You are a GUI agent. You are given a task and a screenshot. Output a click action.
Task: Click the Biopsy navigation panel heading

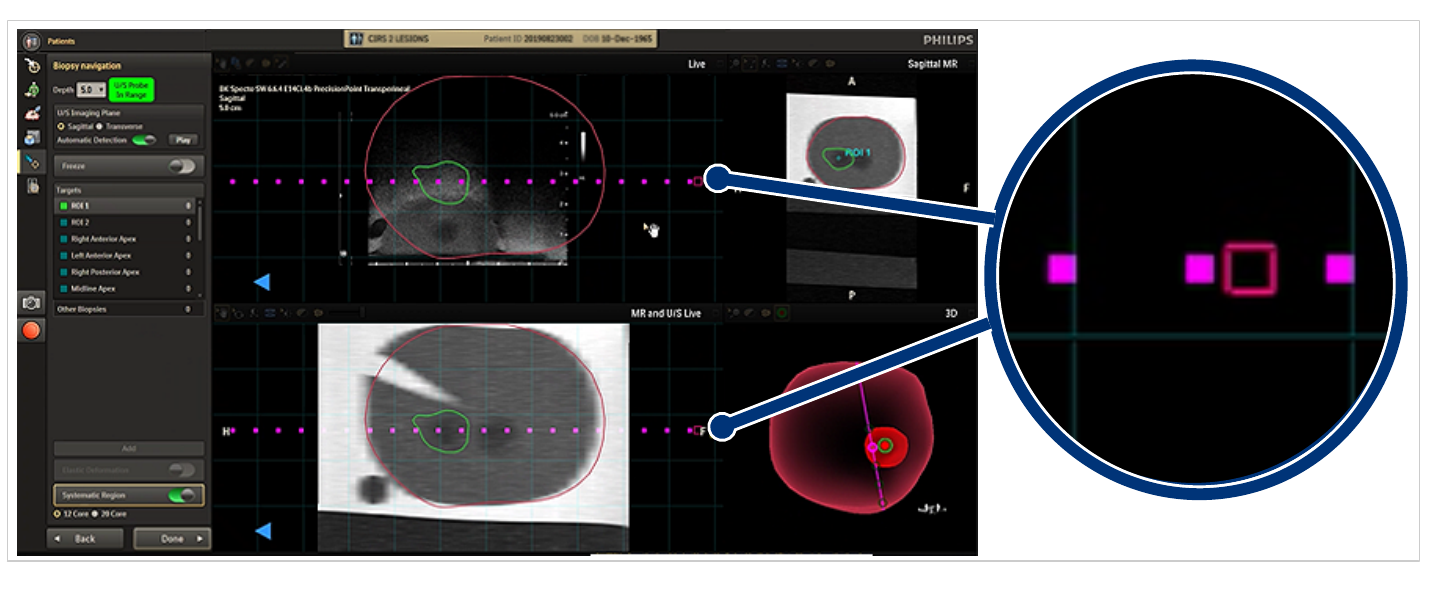86,65
